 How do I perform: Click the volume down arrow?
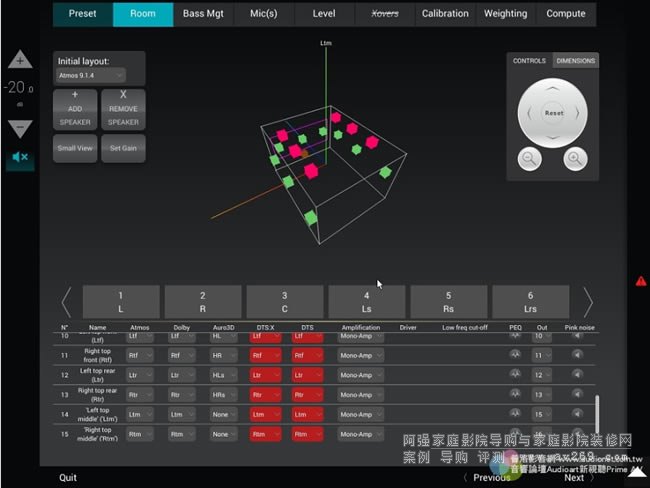tap(20, 127)
